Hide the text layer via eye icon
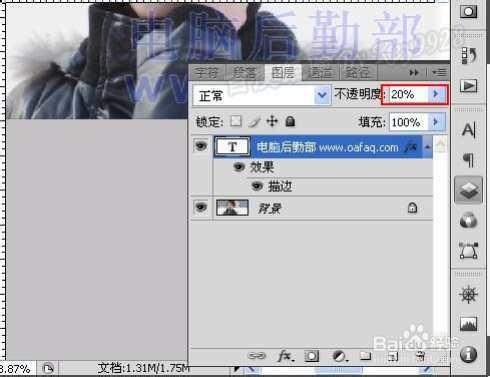Image resolution: width=490 pixels, height=377 pixels. 201,146
